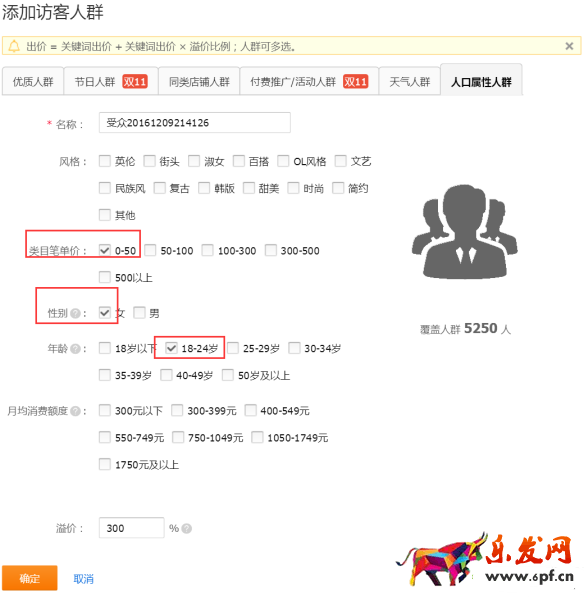Enable the 百搭 style checkbox
The image size is (584, 597).
(x=239, y=161)
